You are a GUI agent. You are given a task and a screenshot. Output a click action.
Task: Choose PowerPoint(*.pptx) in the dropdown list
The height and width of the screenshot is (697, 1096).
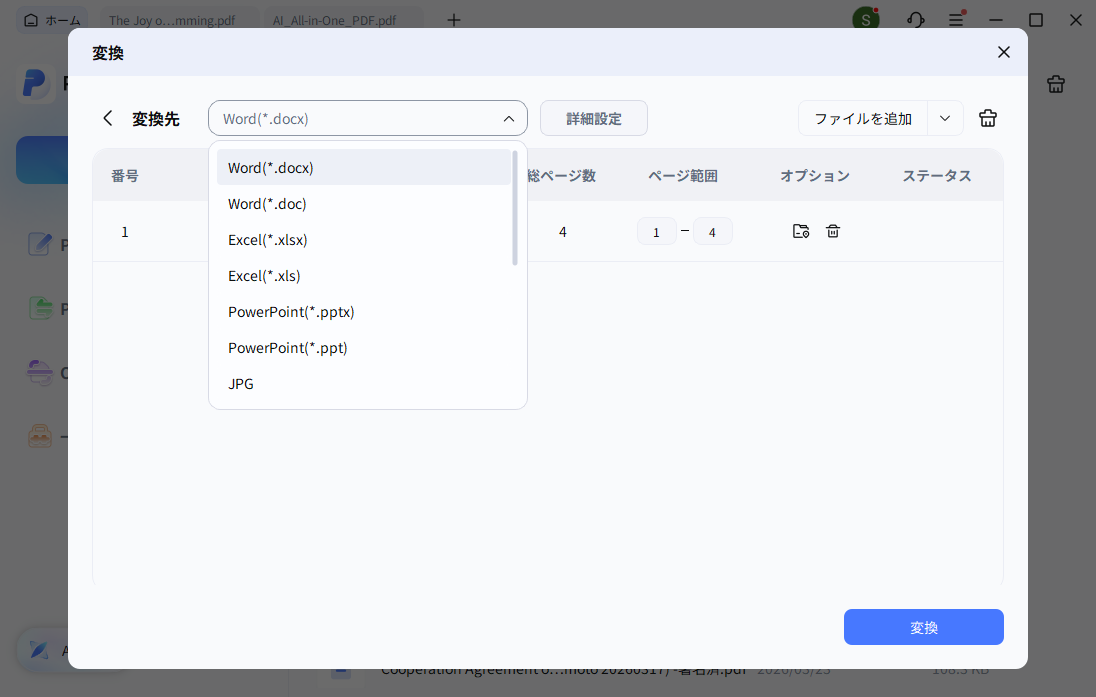tap(291, 312)
